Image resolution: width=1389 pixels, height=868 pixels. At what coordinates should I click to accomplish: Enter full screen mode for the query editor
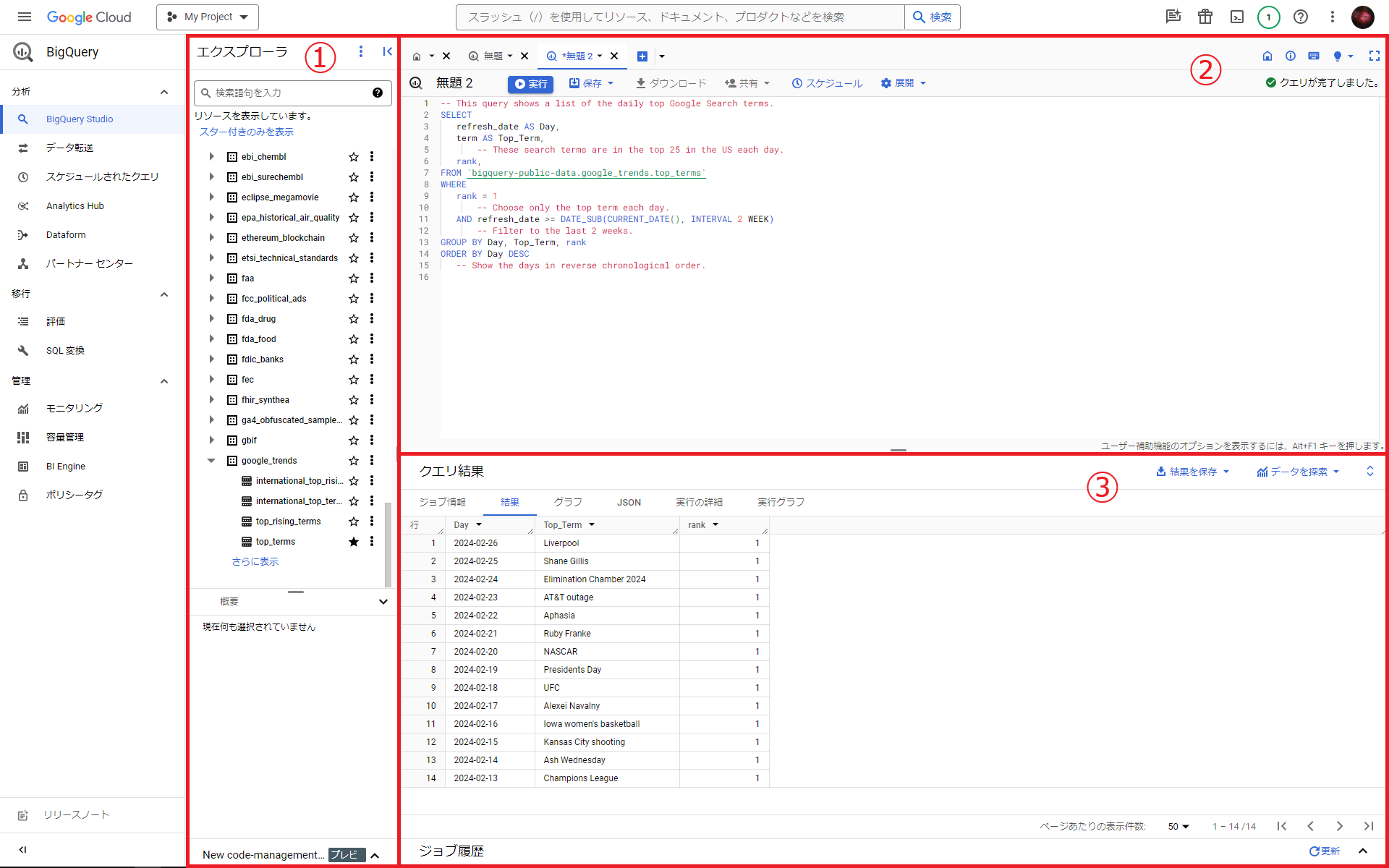[1374, 56]
